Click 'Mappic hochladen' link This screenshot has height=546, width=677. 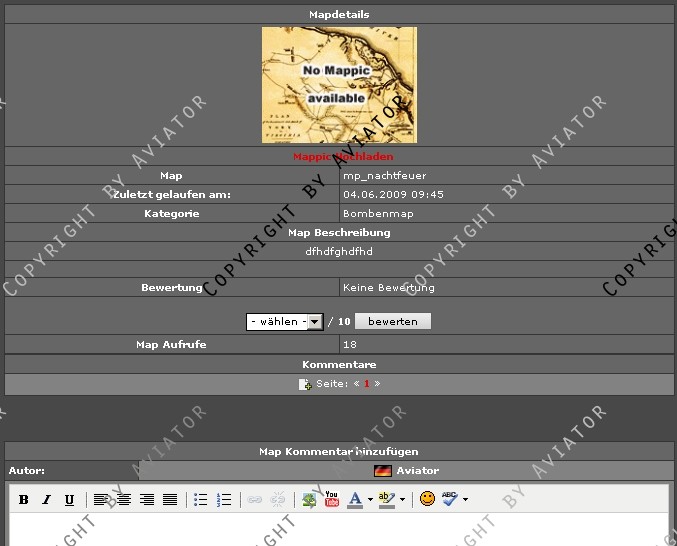pyautogui.click(x=342, y=157)
